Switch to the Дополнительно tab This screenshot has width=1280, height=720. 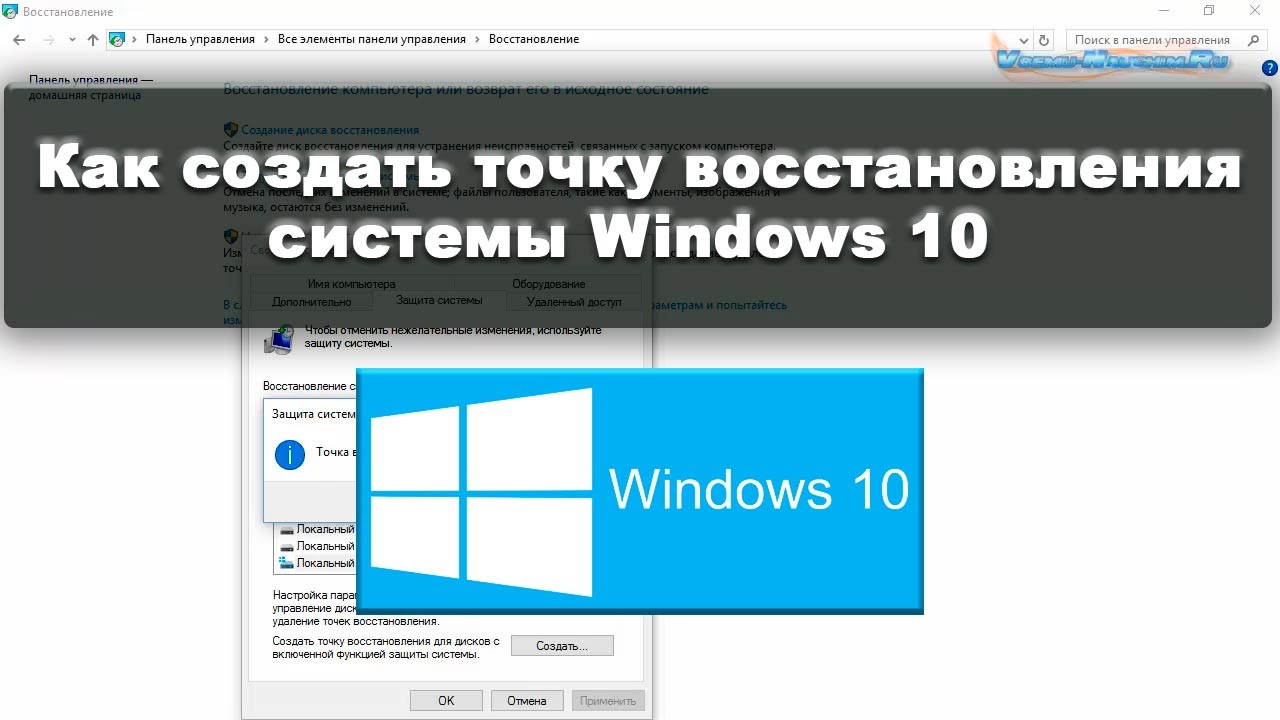pos(312,301)
